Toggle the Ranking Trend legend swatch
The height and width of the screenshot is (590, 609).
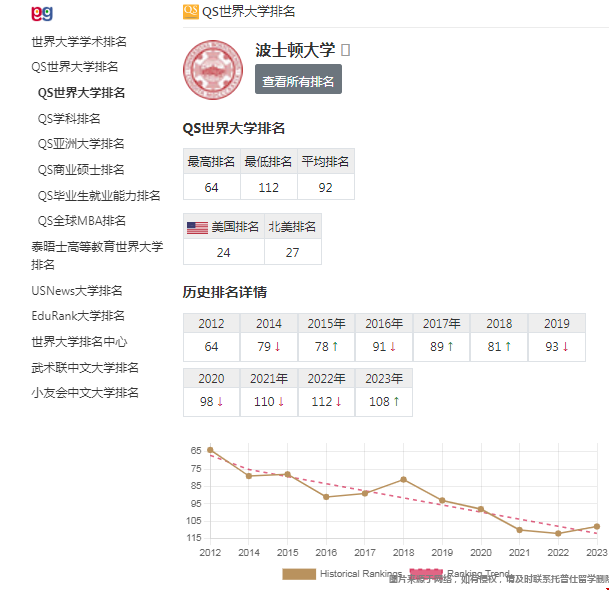point(426,574)
